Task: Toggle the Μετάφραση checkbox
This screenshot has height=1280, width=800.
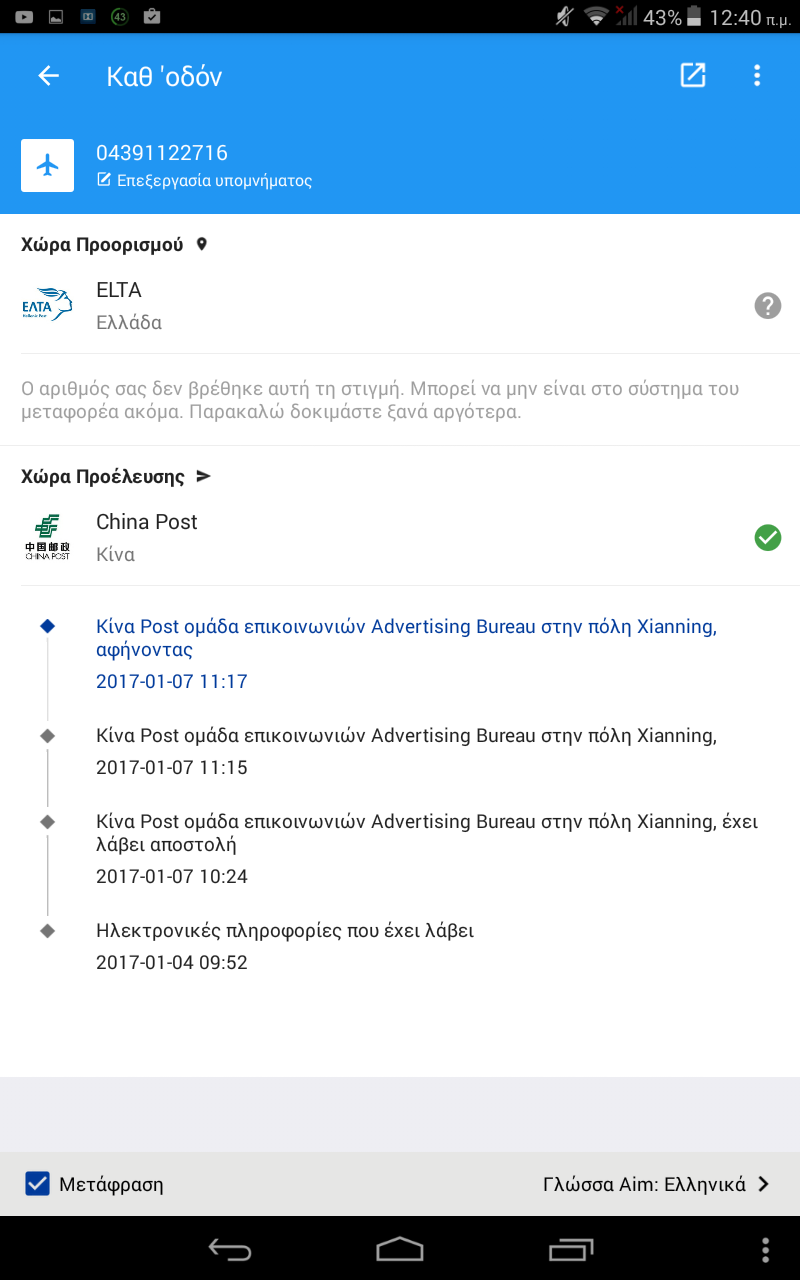Action: click(x=38, y=1184)
